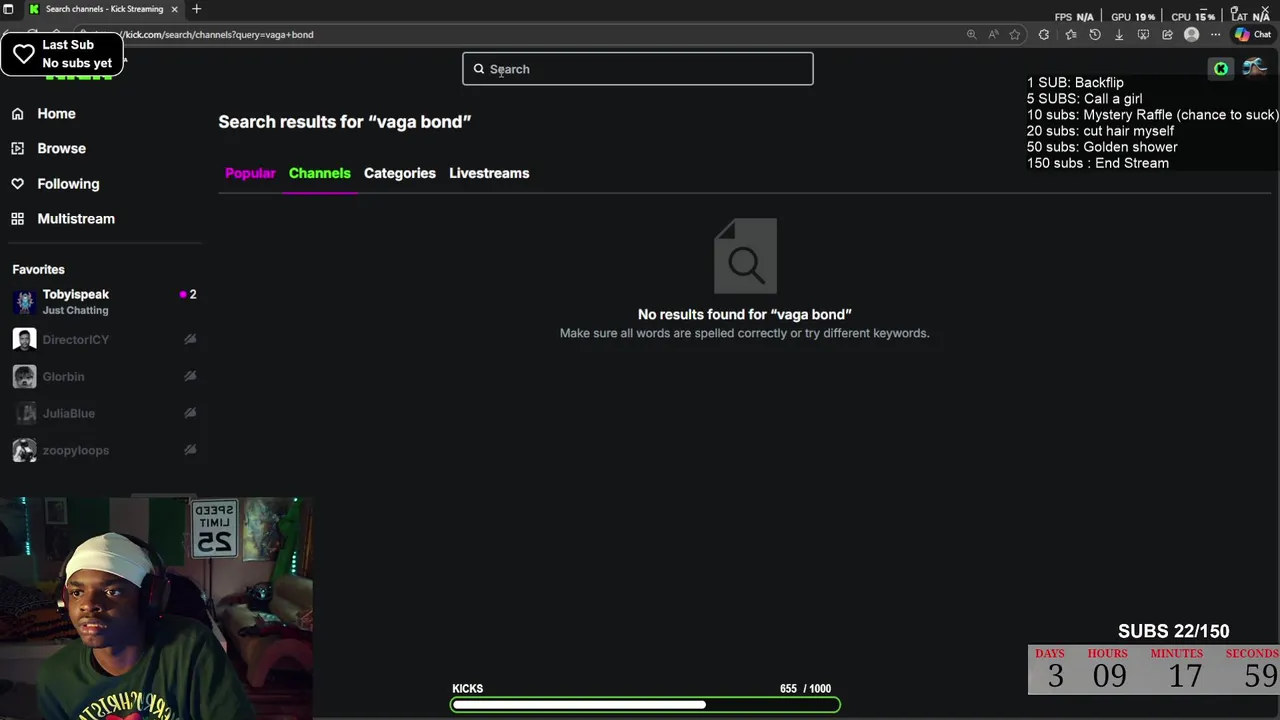Image resolution: width=1280 pixels, height=720 pixels.
Task: Focus the Kick search box
Action: coord(638,69)
